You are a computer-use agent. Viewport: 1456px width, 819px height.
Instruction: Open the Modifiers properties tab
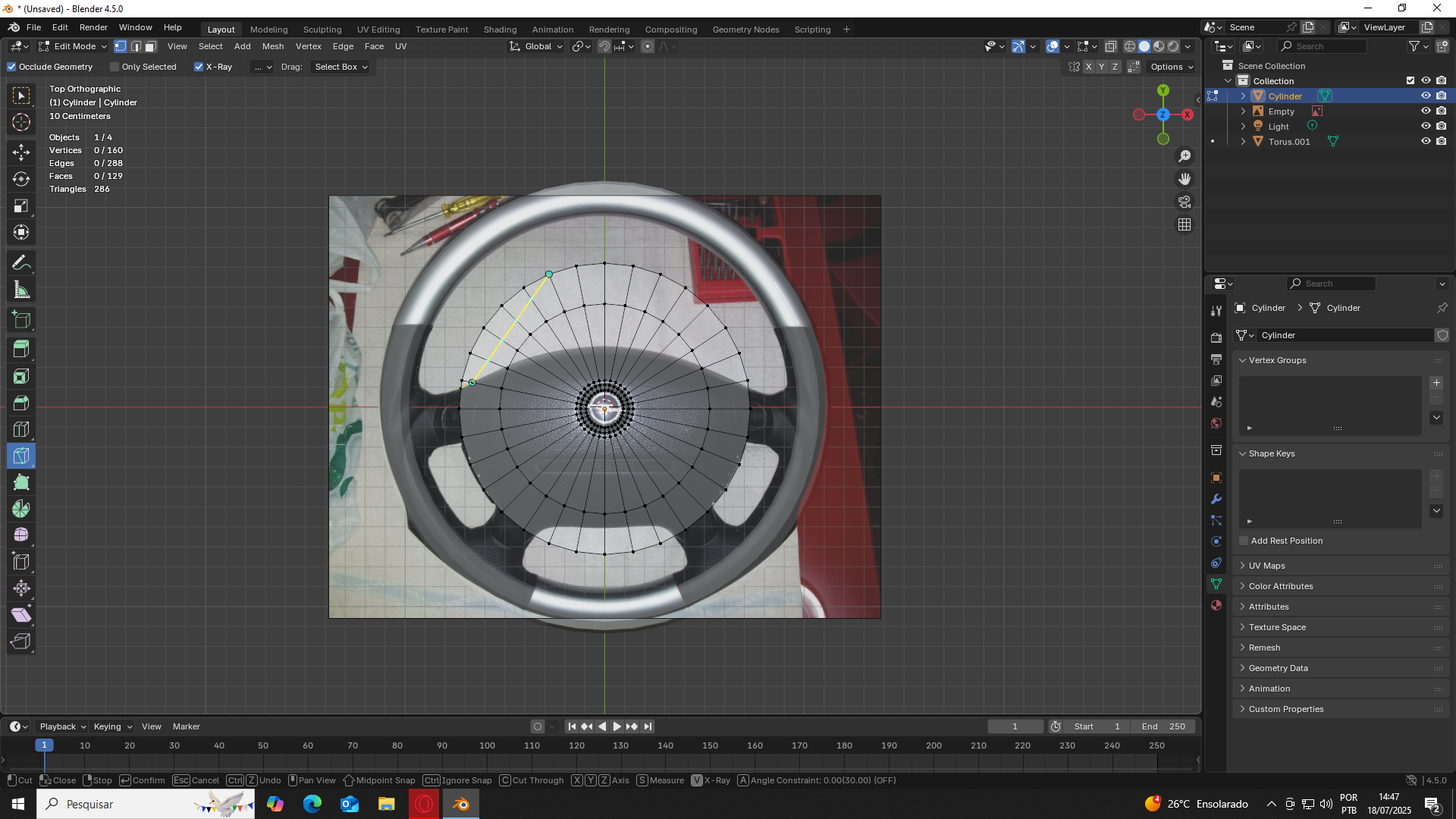[x=1216, y=499]
